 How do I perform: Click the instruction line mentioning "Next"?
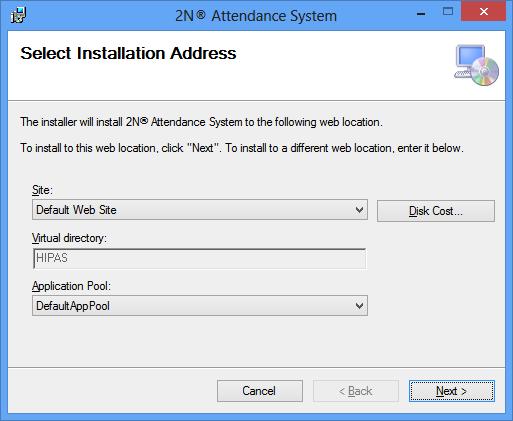coord(242,148)
